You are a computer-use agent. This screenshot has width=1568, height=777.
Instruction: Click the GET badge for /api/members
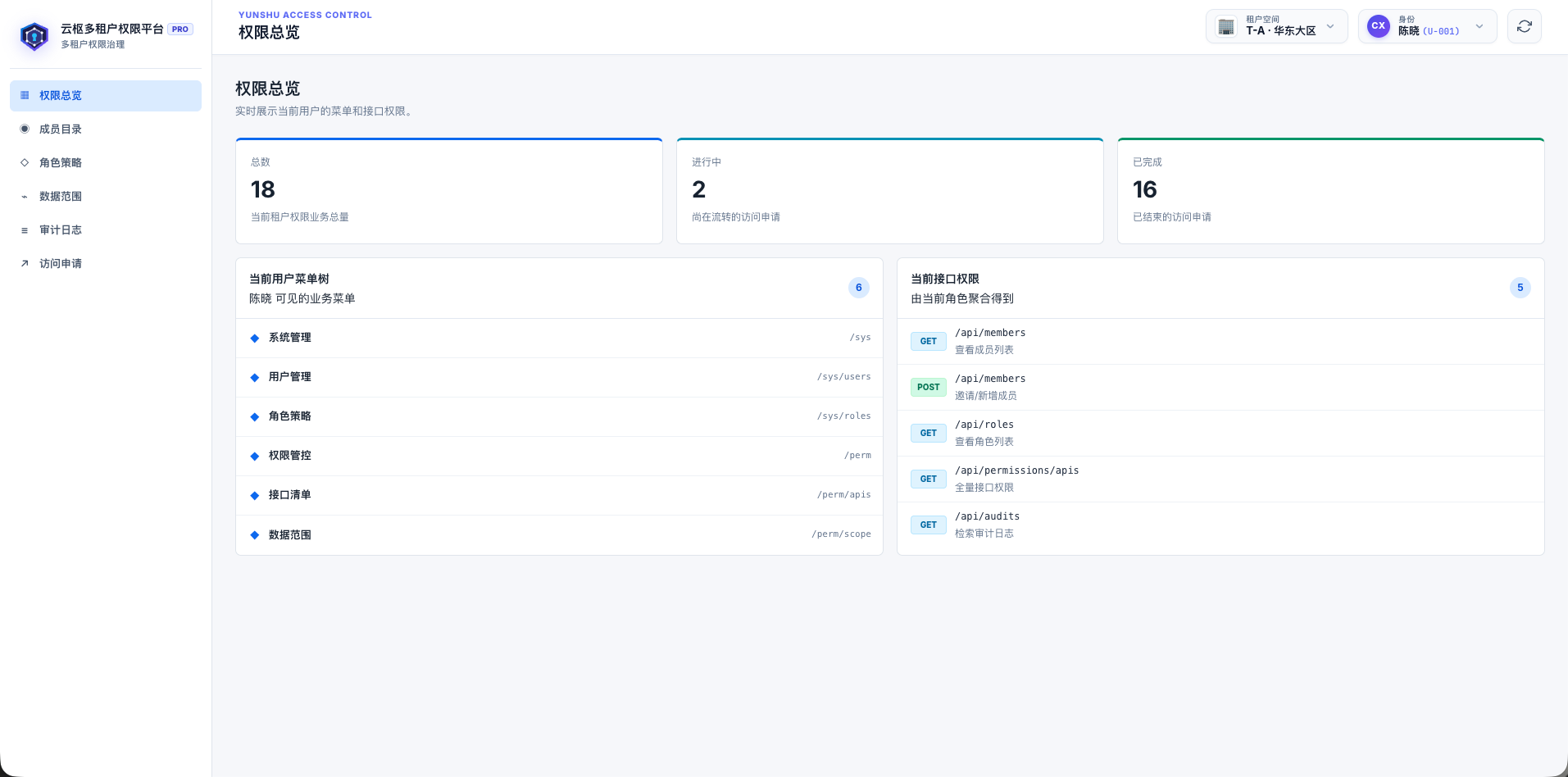pos(929,341)
